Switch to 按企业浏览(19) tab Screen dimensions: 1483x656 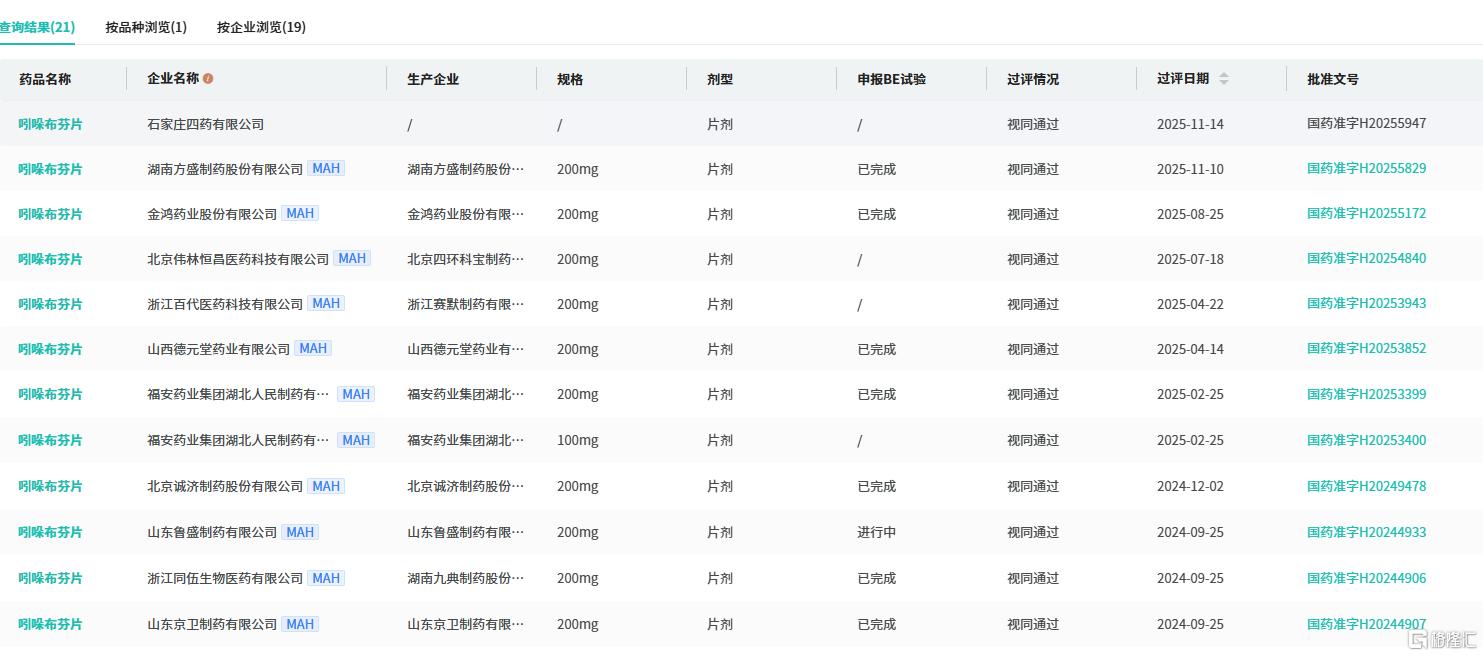[261, 27]
